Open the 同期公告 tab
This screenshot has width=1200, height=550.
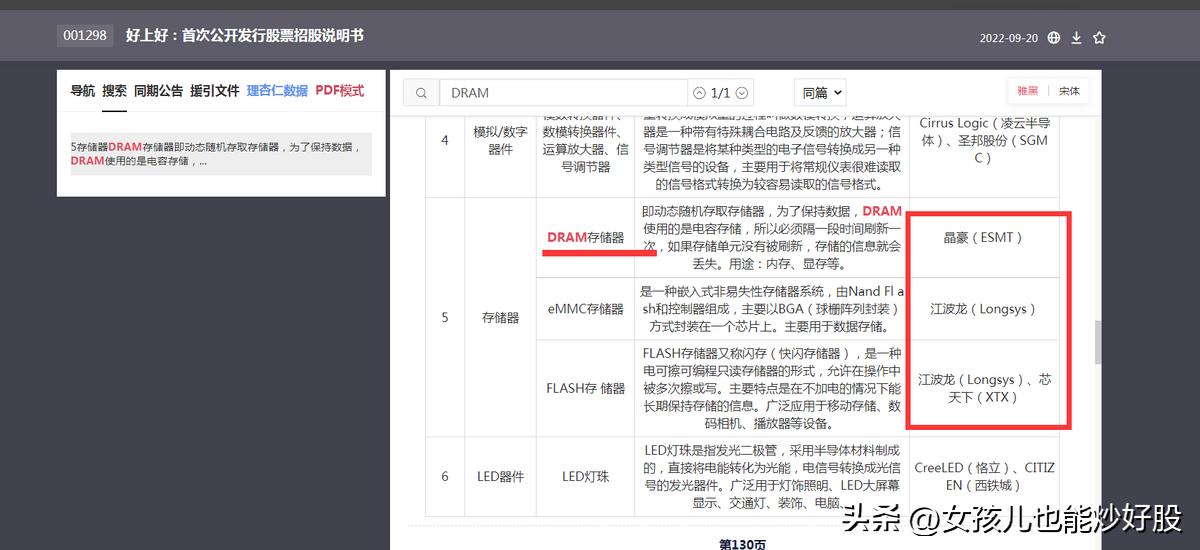[158, 90]
